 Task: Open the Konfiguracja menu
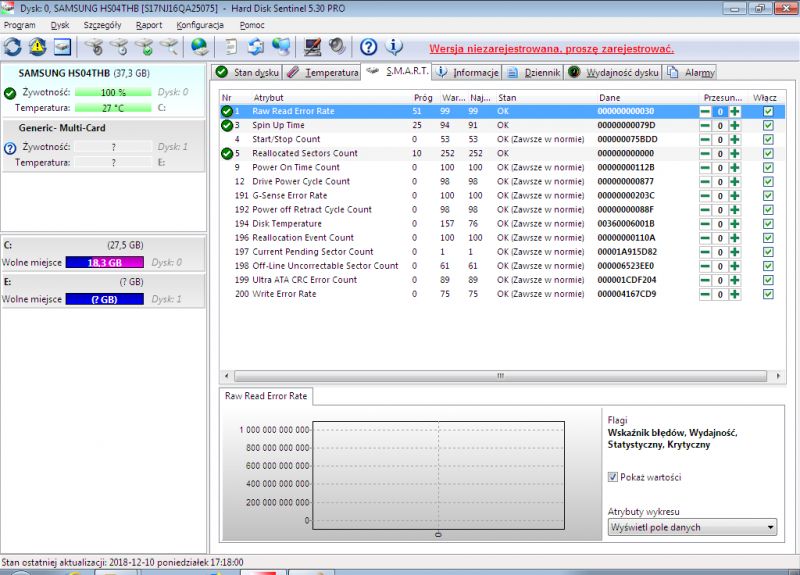click(200, 25)
